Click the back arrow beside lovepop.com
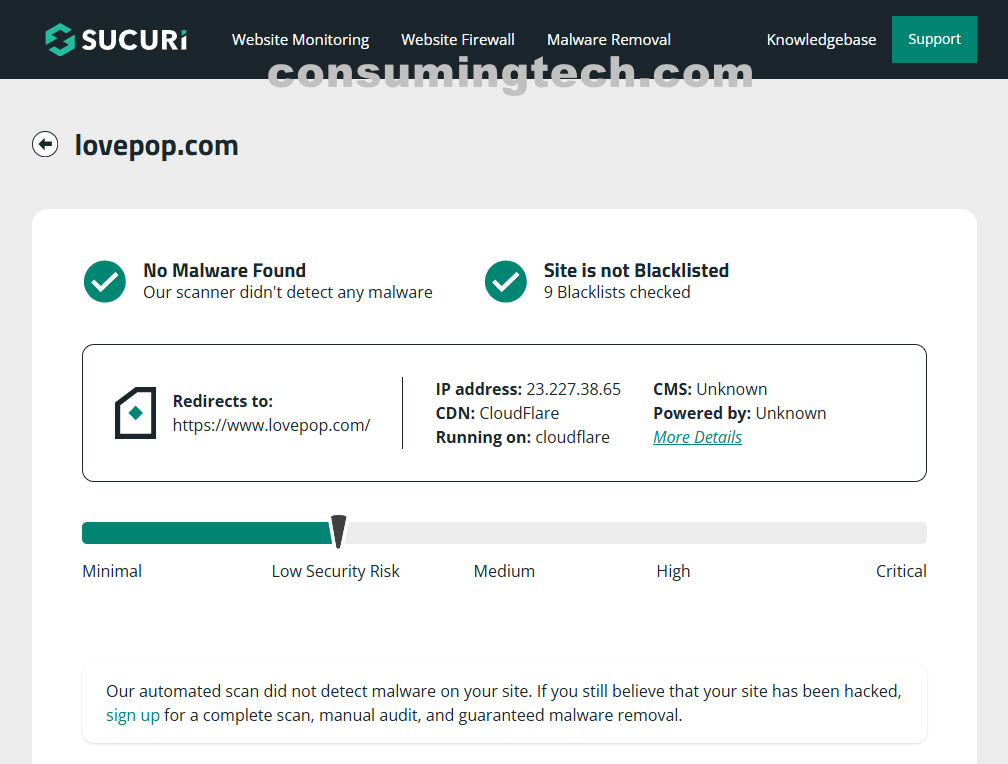The width and height of the screenshot is (1008, 764). click(x=45, y=145)
